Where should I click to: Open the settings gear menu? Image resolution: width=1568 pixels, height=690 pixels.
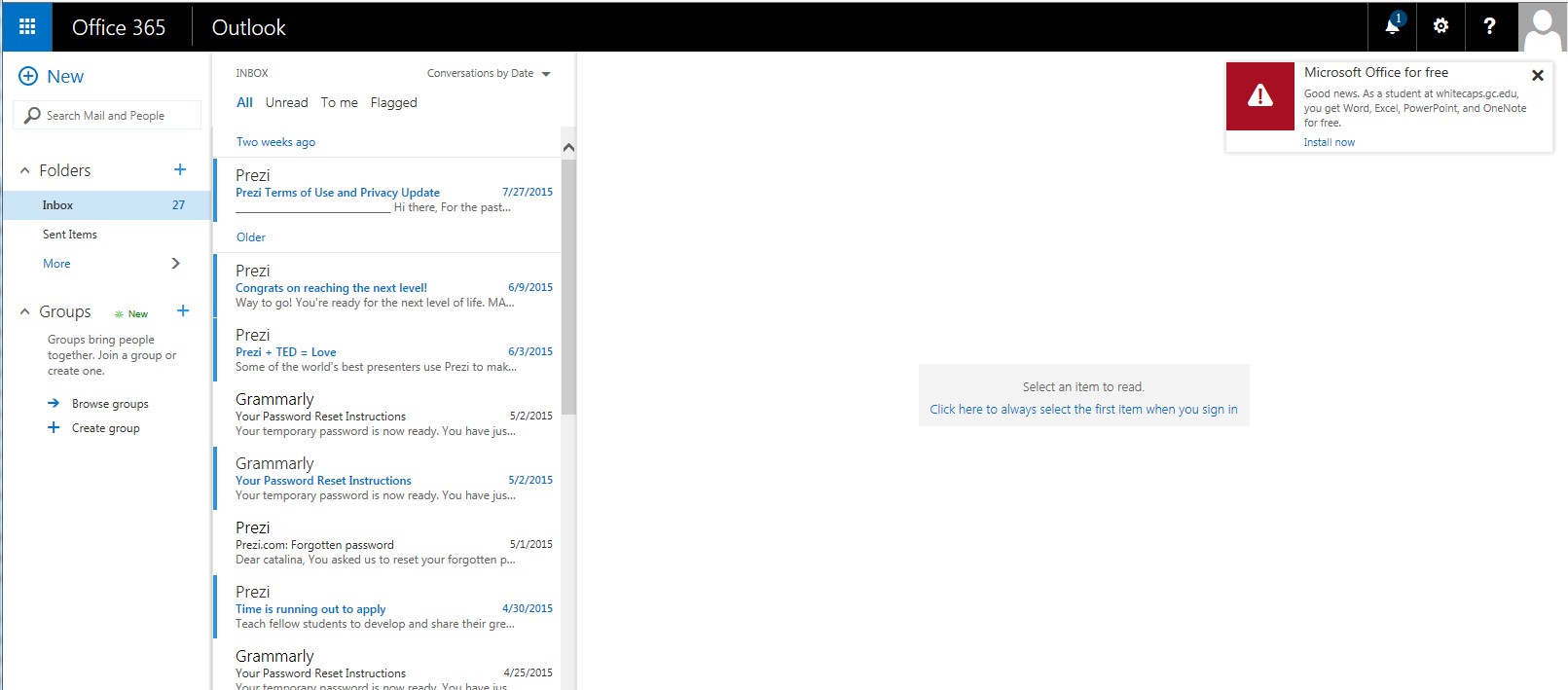pos(1440,26)
